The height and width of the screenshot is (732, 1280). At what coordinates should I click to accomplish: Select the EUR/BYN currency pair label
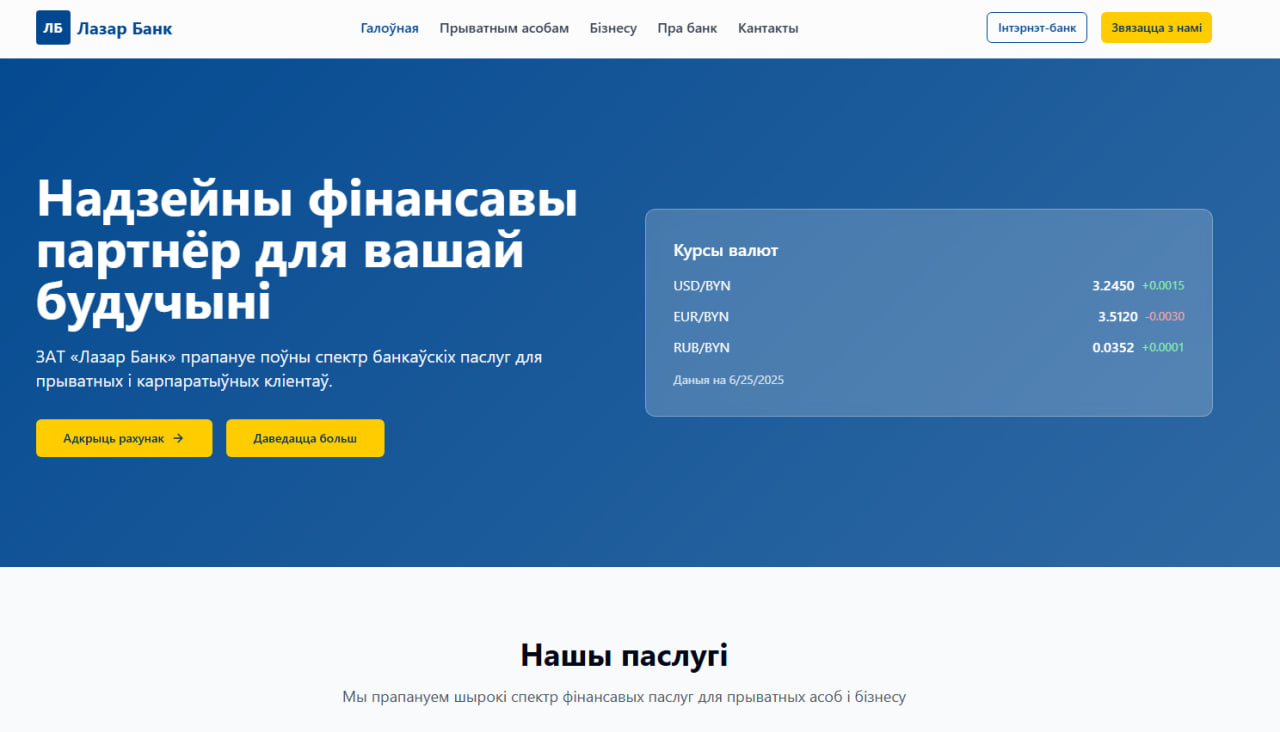(x=701, y=317)
